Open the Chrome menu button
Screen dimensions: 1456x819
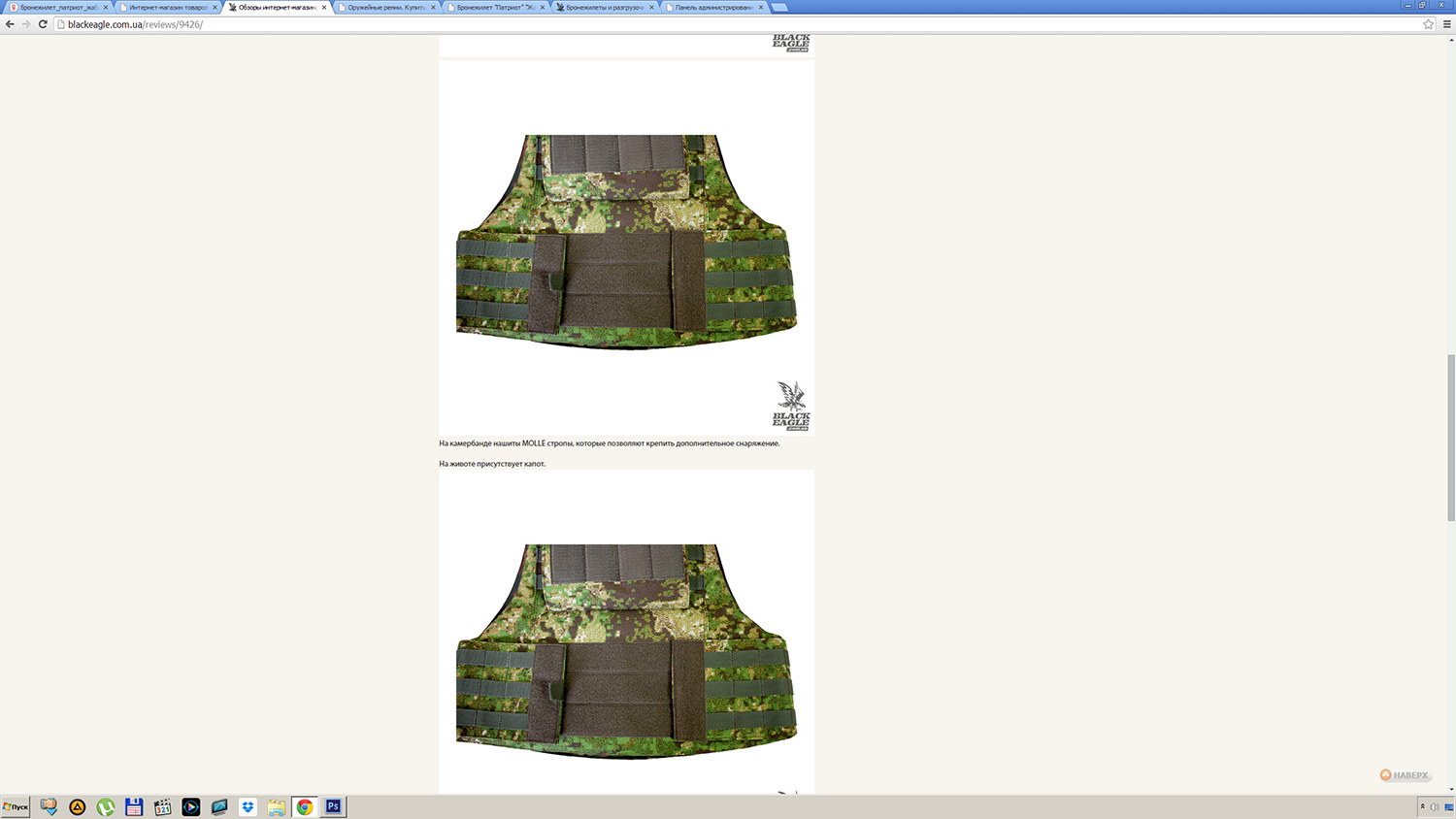(1446, 24)
